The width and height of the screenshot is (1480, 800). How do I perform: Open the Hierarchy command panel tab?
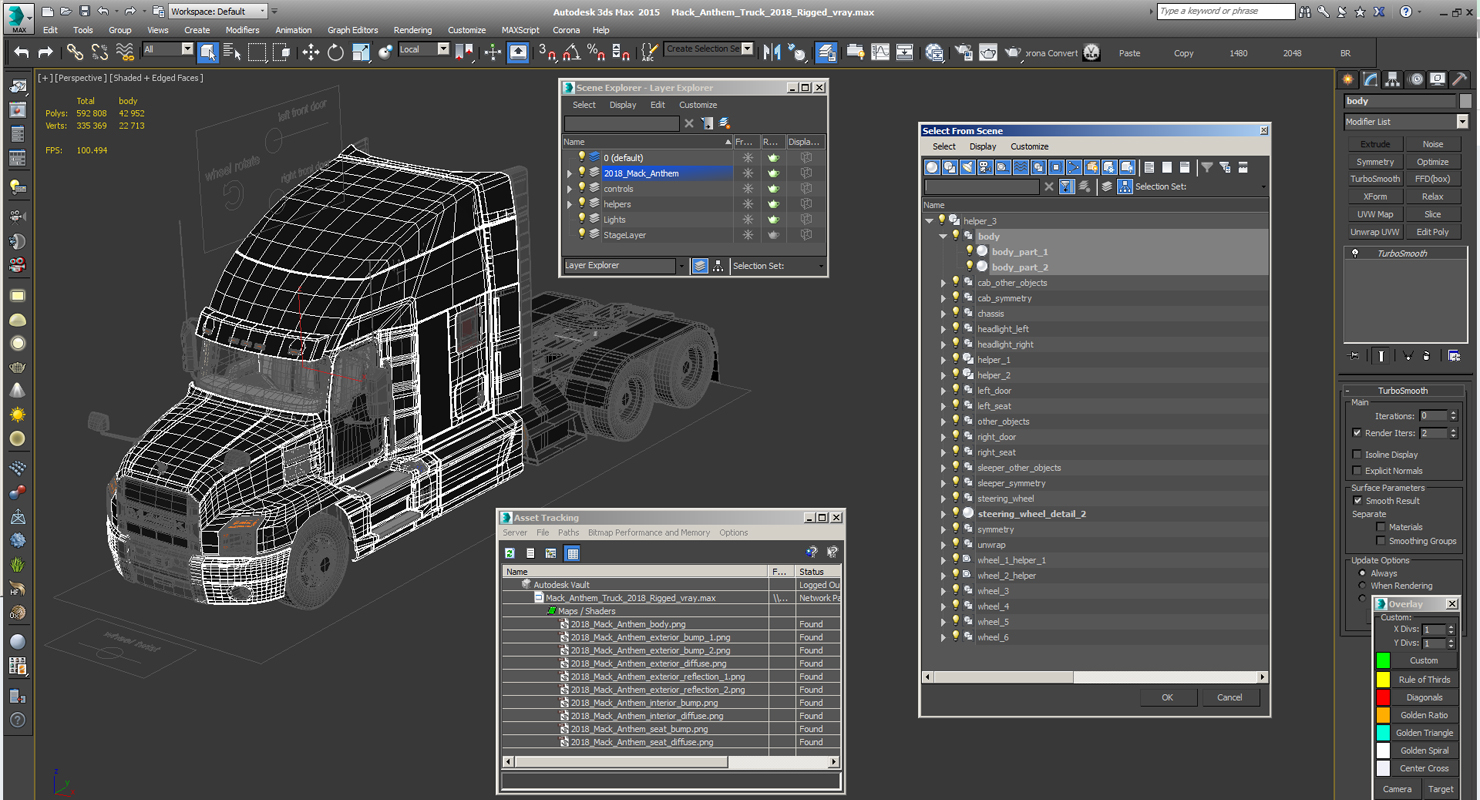1393,79
